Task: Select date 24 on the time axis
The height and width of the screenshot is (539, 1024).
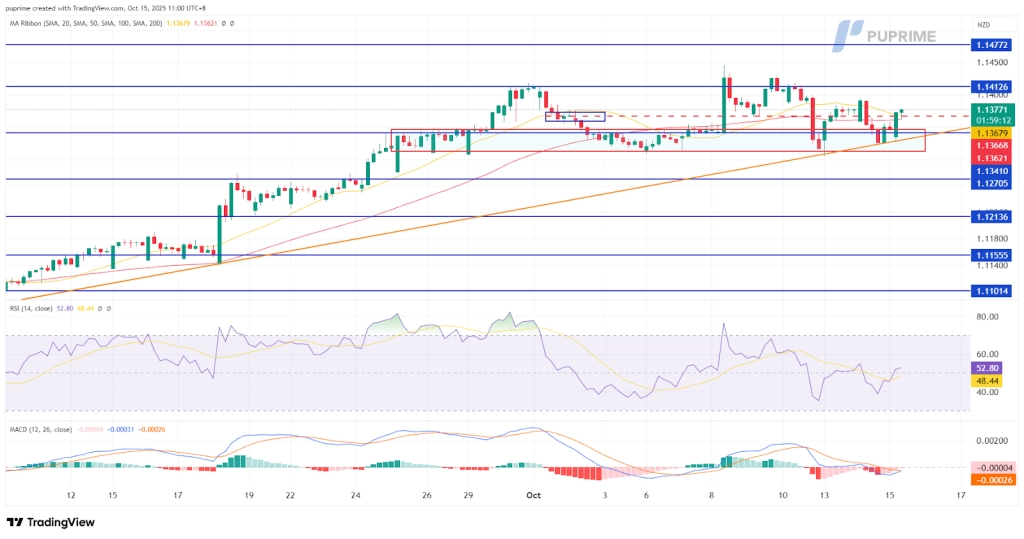Action: [x=355, y=495]
